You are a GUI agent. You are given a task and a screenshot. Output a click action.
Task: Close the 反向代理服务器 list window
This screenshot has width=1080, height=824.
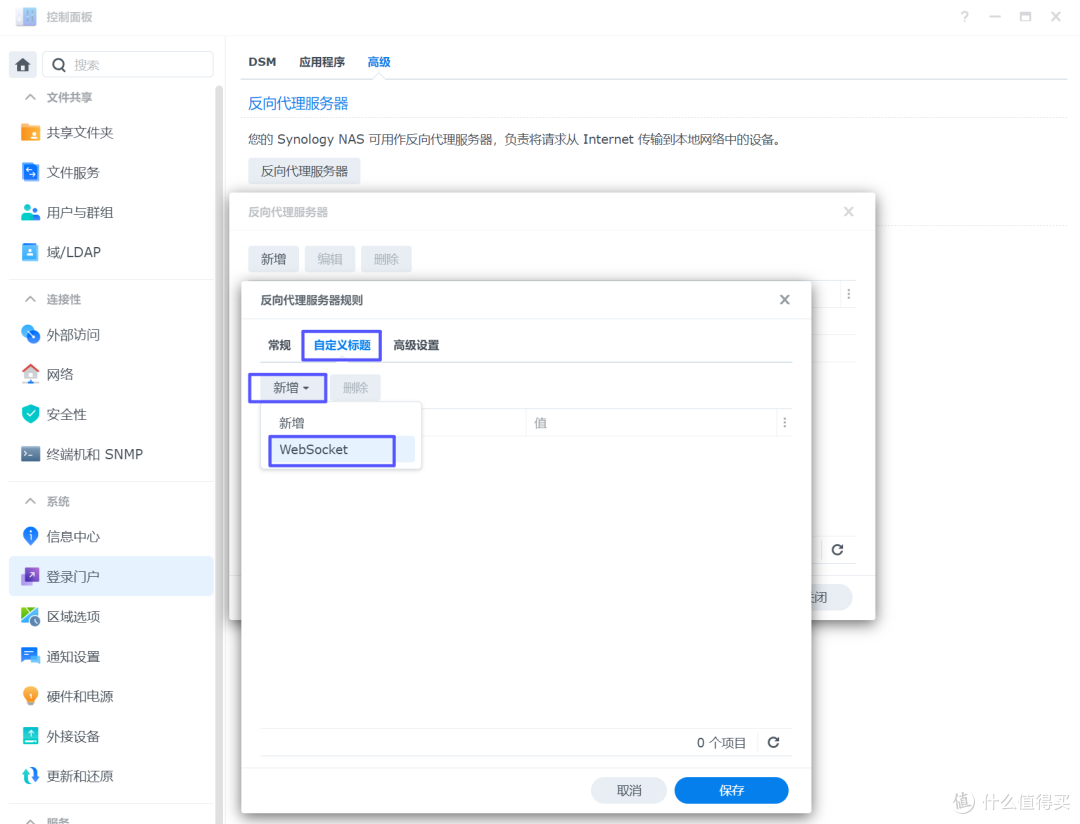849,212
